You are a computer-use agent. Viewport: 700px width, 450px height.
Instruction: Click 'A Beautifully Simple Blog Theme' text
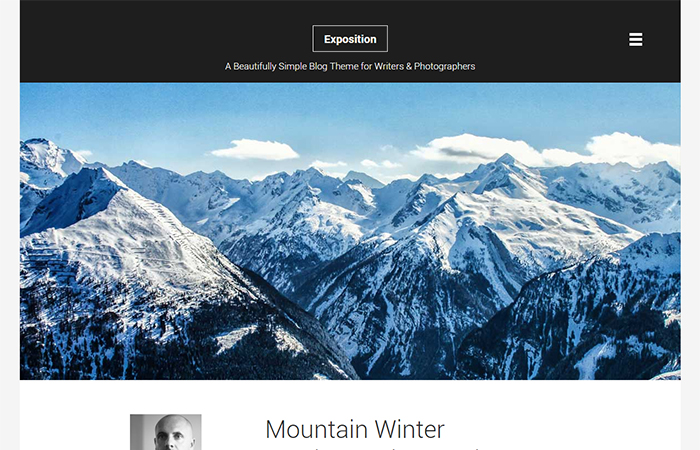point(292,66)
